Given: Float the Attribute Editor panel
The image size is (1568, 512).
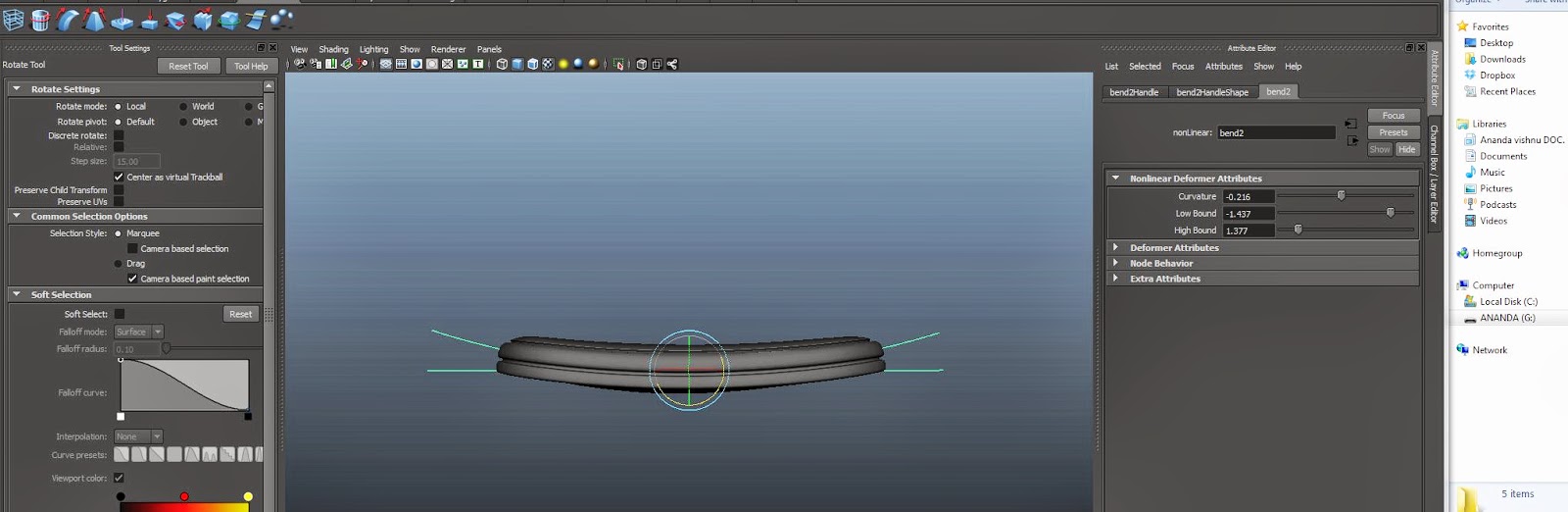Looking at the screenshot, I should pos(1409,48).
